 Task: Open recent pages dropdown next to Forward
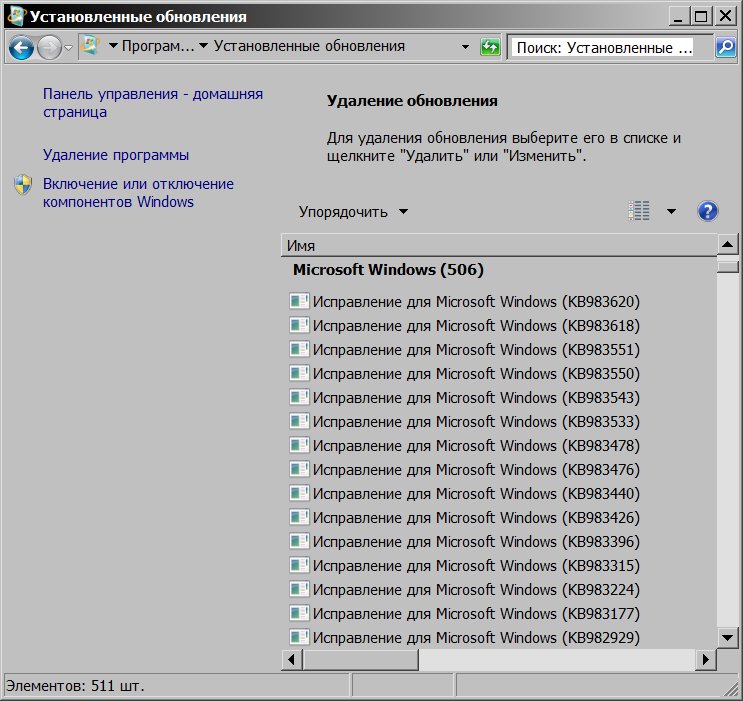click(68, 47)
